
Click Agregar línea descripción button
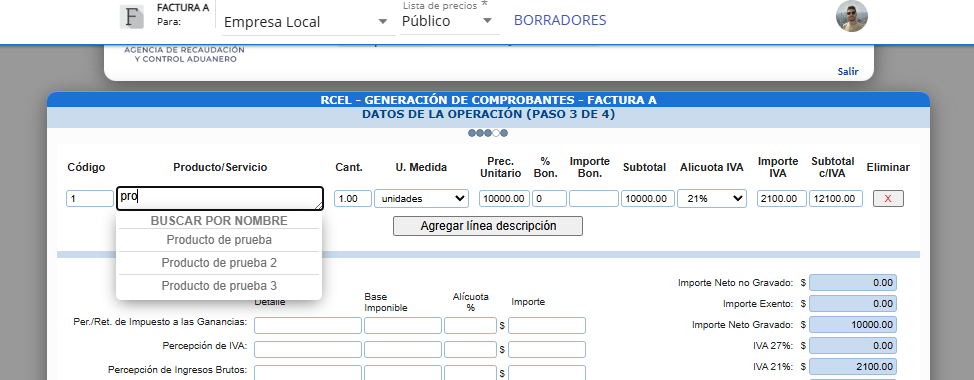point(488,226)
